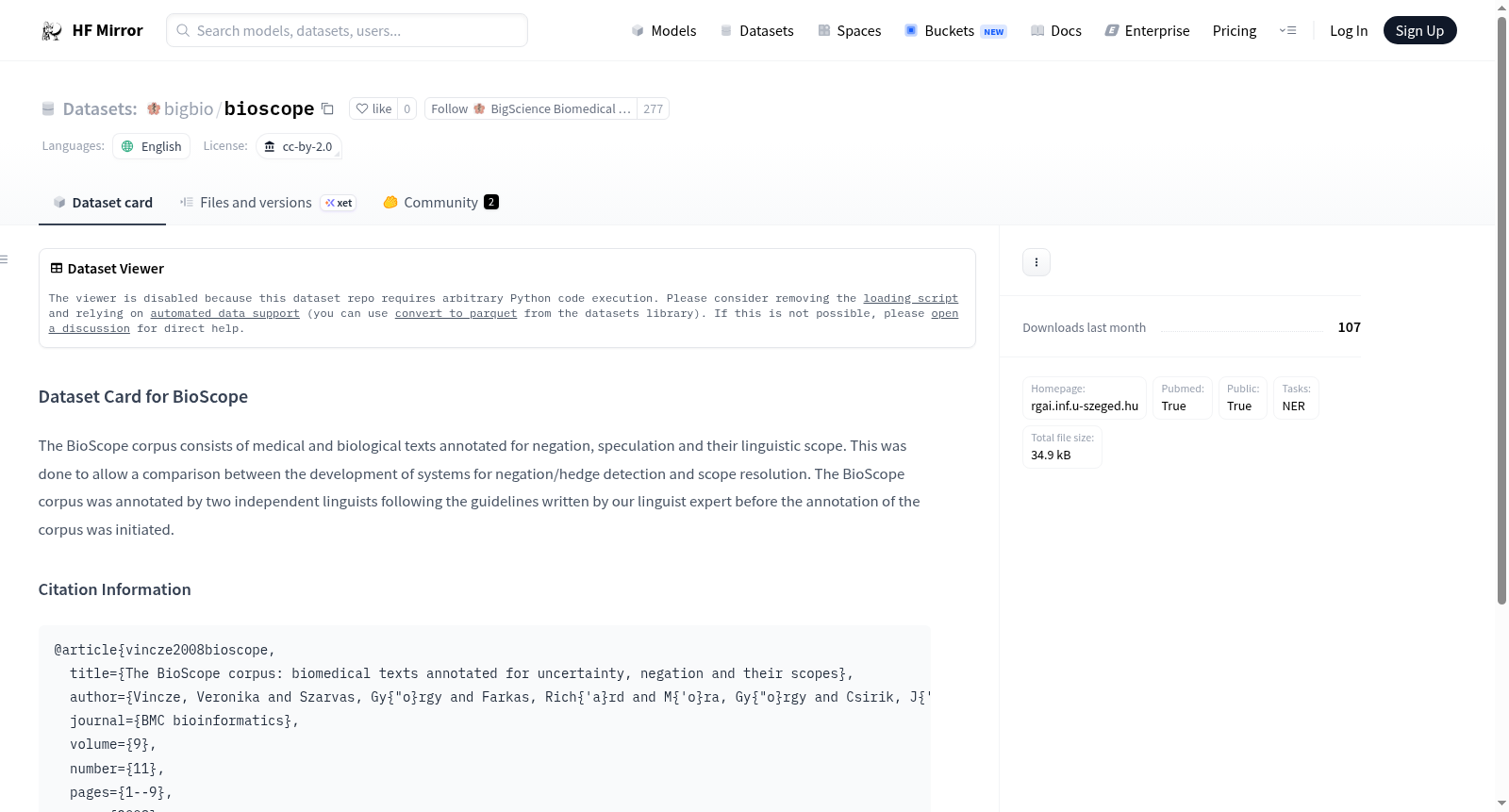
Task: Copy the dataset name bigbio/bioscope
Action: pos(327,108)
